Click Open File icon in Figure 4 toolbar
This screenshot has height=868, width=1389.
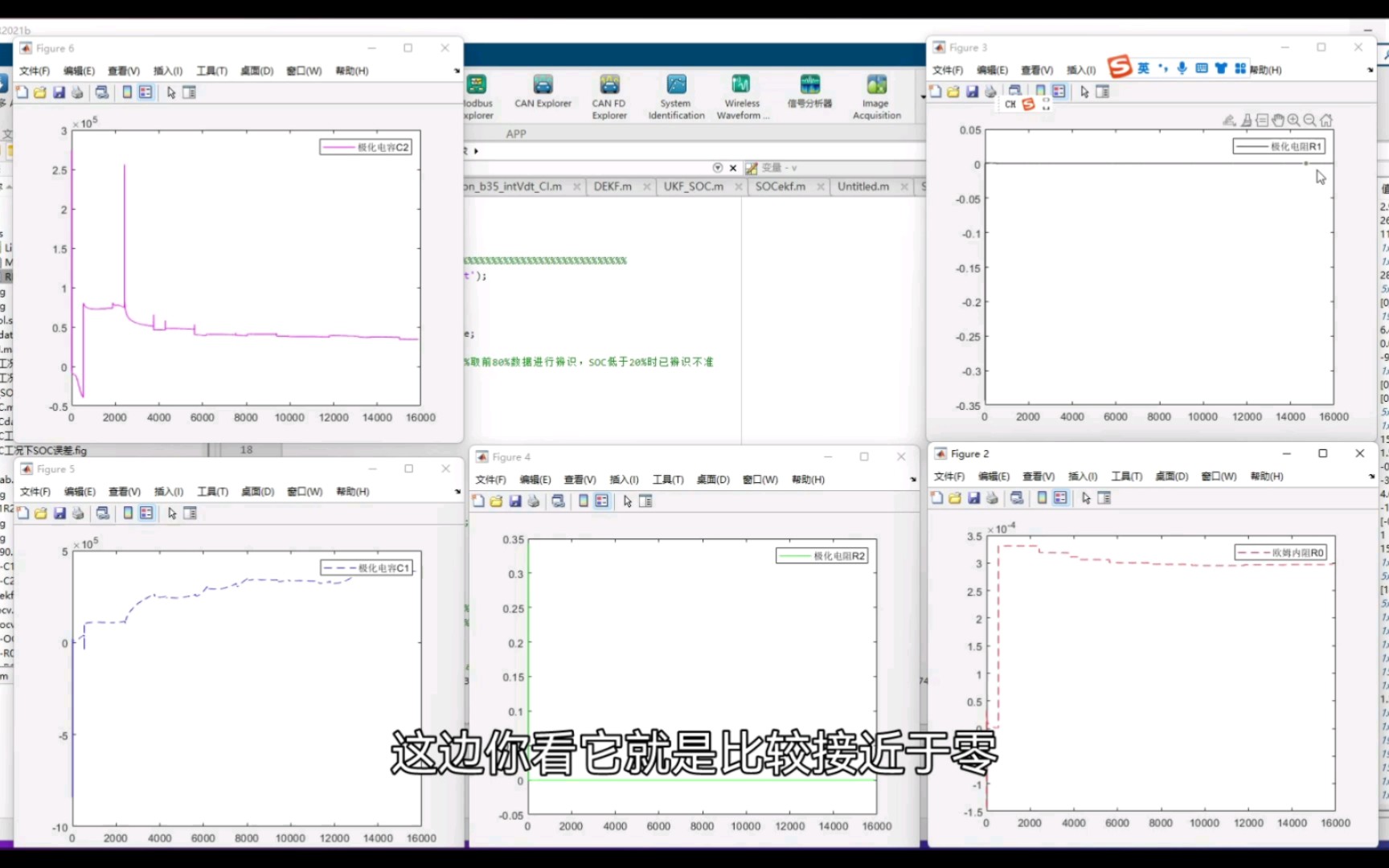tap(496, 501)
